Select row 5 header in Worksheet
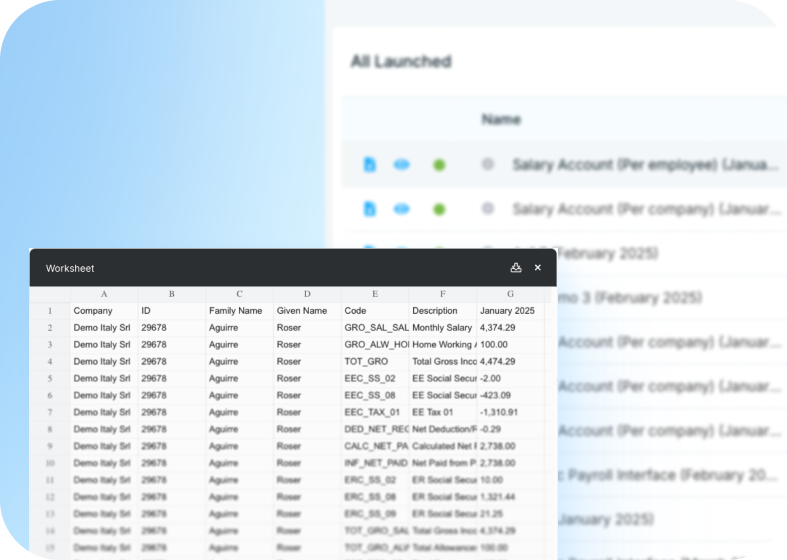787x560 pixels. point(50,378)
